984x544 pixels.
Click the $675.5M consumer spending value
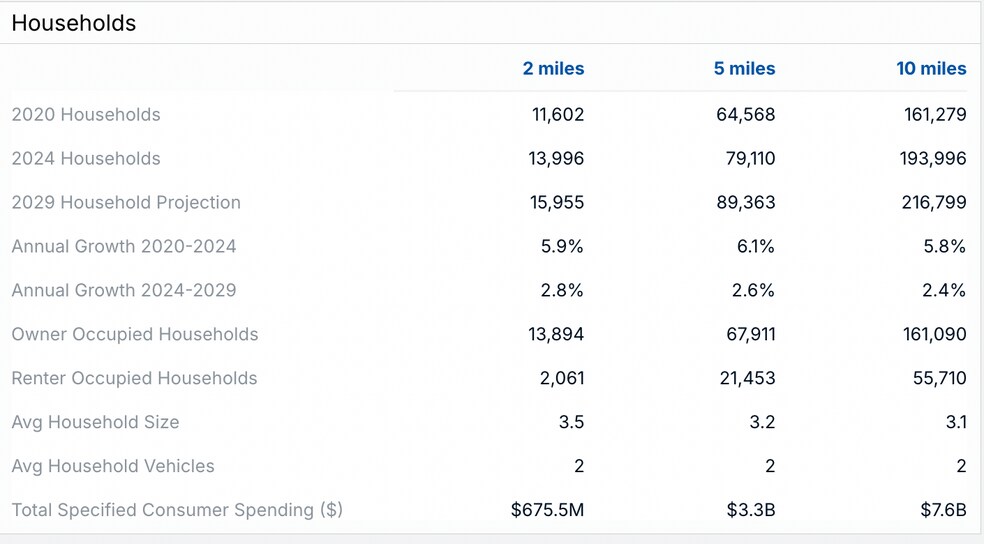[547, 510]
